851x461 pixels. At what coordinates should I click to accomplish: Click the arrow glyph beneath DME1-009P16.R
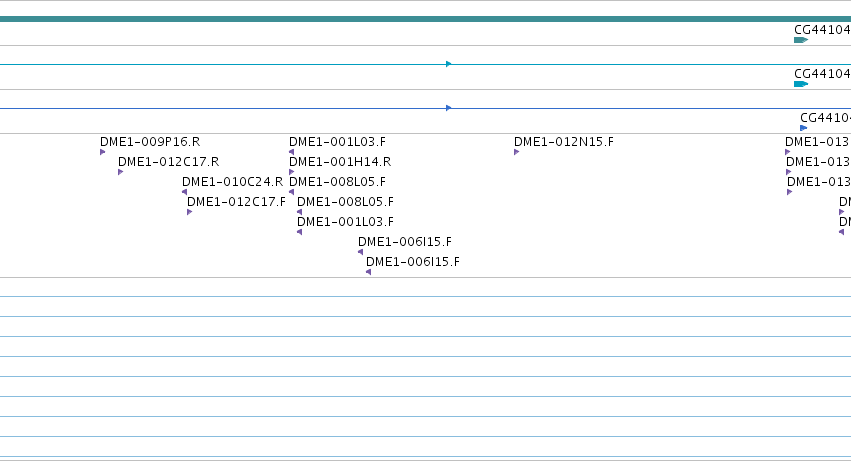[x=103, y=152]
